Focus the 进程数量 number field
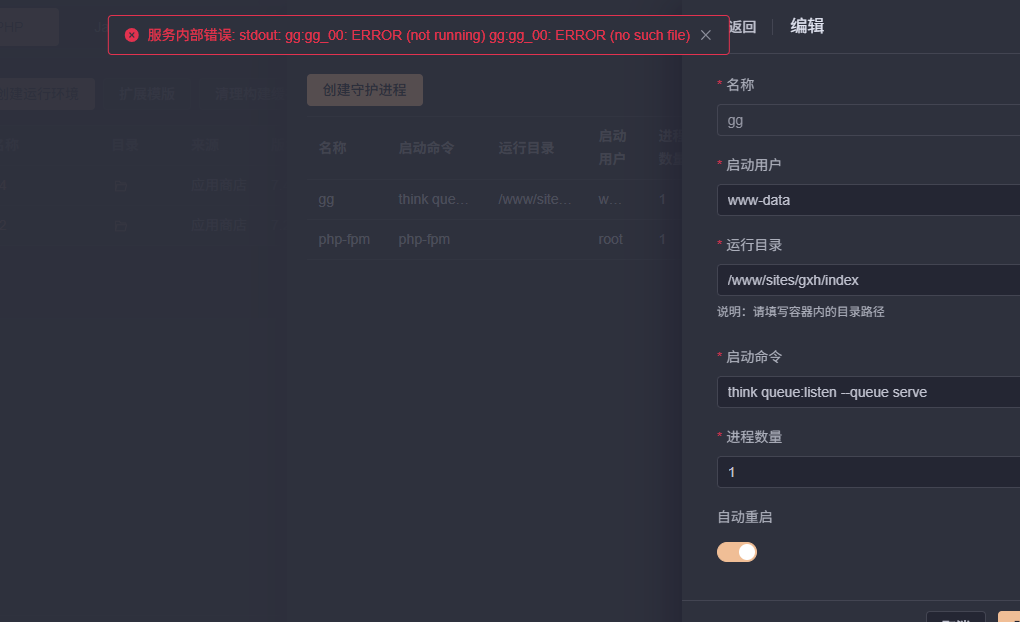This screenshot has height=622, width=1020. [x=868, y=472]
